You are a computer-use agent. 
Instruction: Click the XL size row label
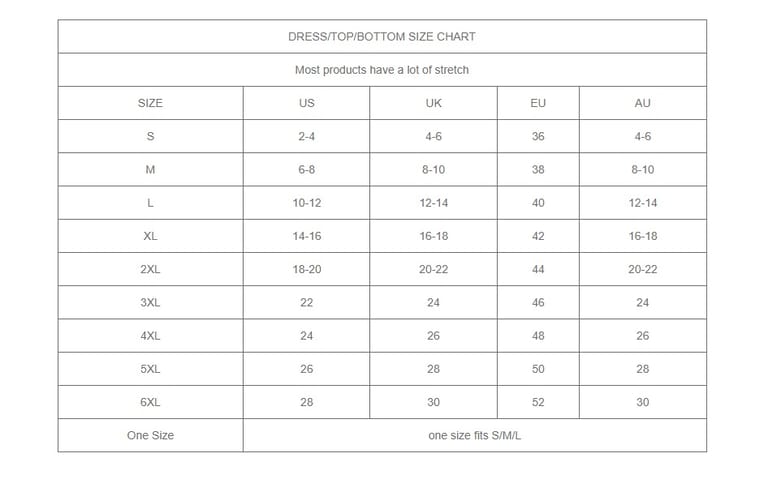(150, 236)
